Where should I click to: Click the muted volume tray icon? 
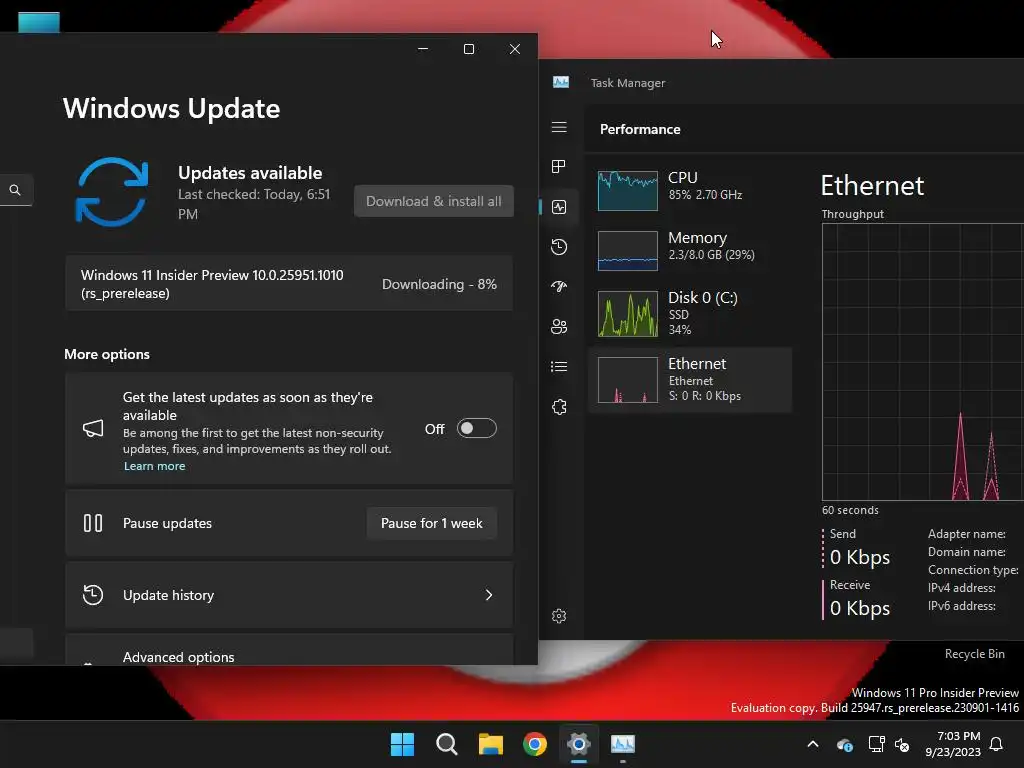[x=902, y=744]
